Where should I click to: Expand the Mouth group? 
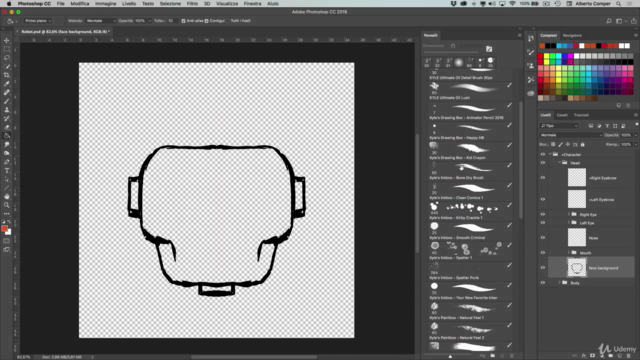click(569, 253)
